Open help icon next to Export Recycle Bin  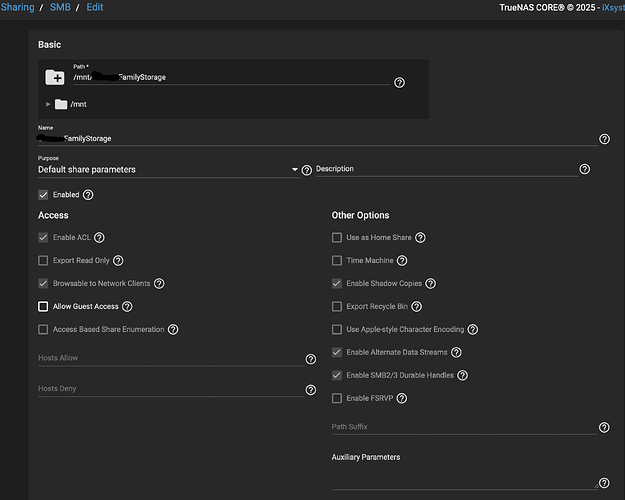pyautogui.click(x=417, y=307)
